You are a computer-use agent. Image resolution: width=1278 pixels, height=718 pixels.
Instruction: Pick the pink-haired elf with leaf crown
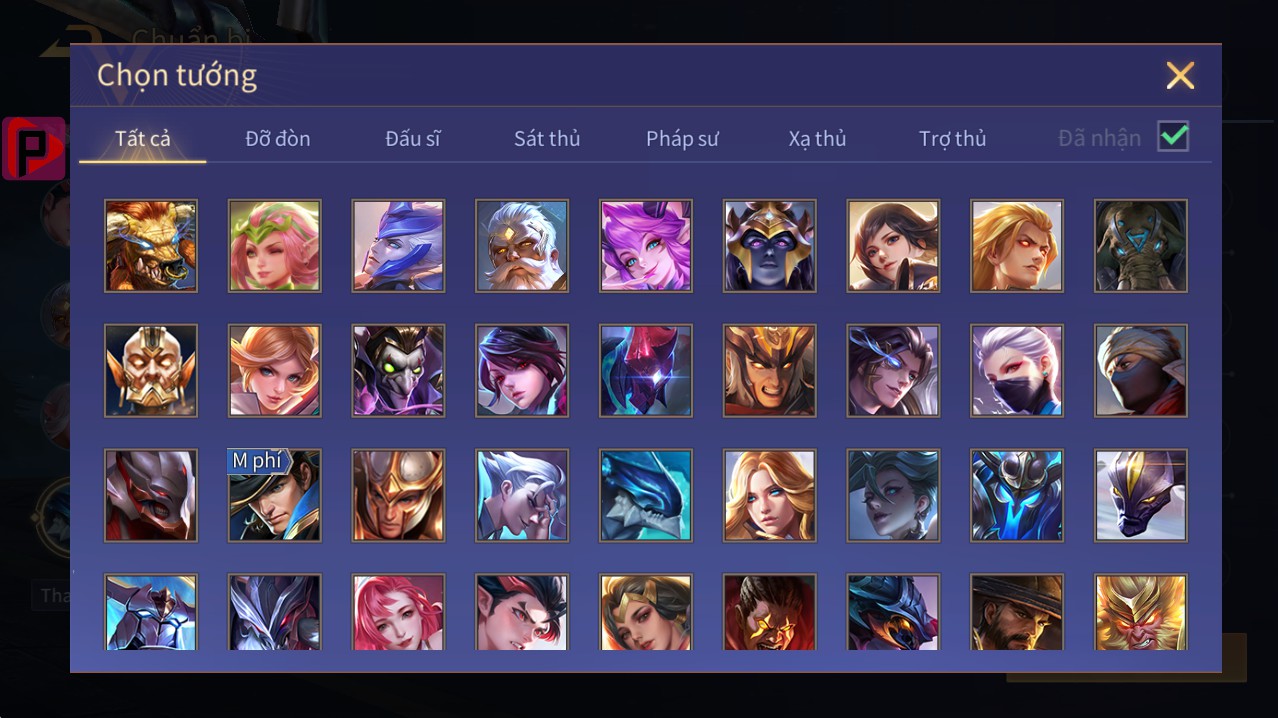pyautogui.click(x=275, y=246)
